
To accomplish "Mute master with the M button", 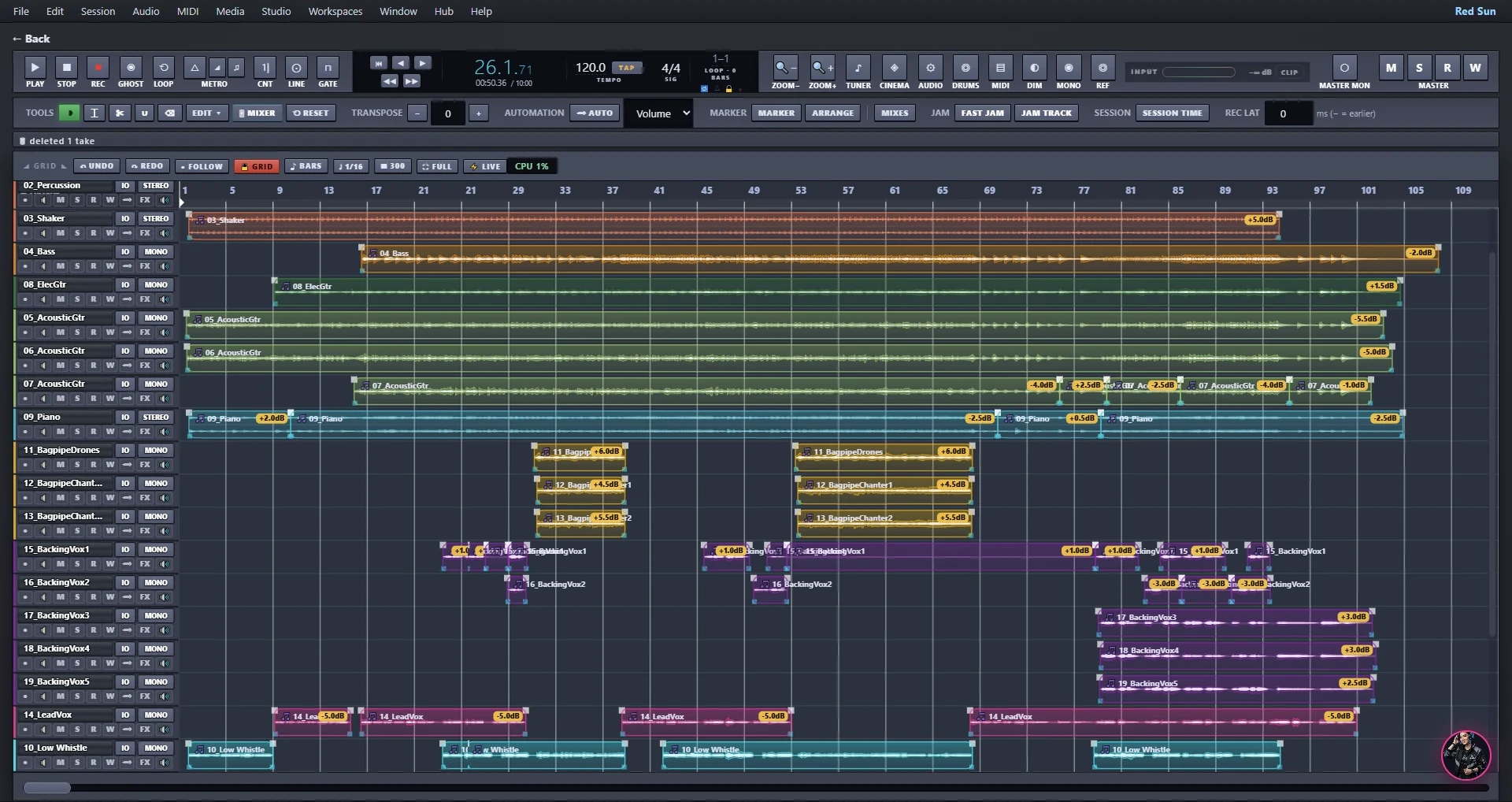I will [x=1391, y=68].
